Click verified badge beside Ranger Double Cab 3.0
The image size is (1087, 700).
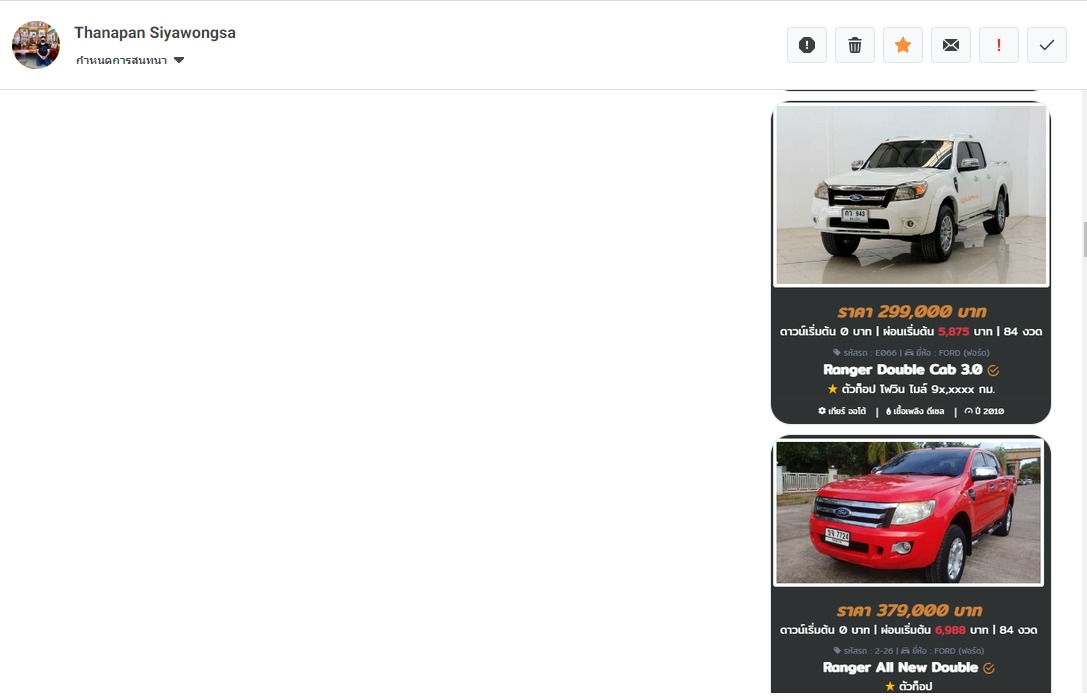point(993,370)
